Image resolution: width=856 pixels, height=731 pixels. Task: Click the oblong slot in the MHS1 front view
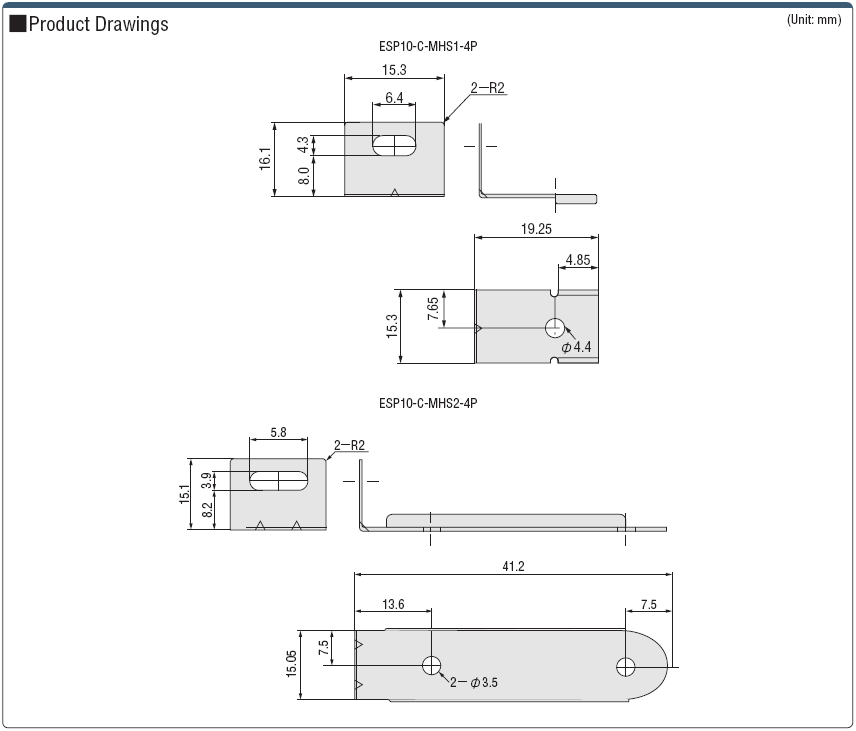[x=395, y=146]
